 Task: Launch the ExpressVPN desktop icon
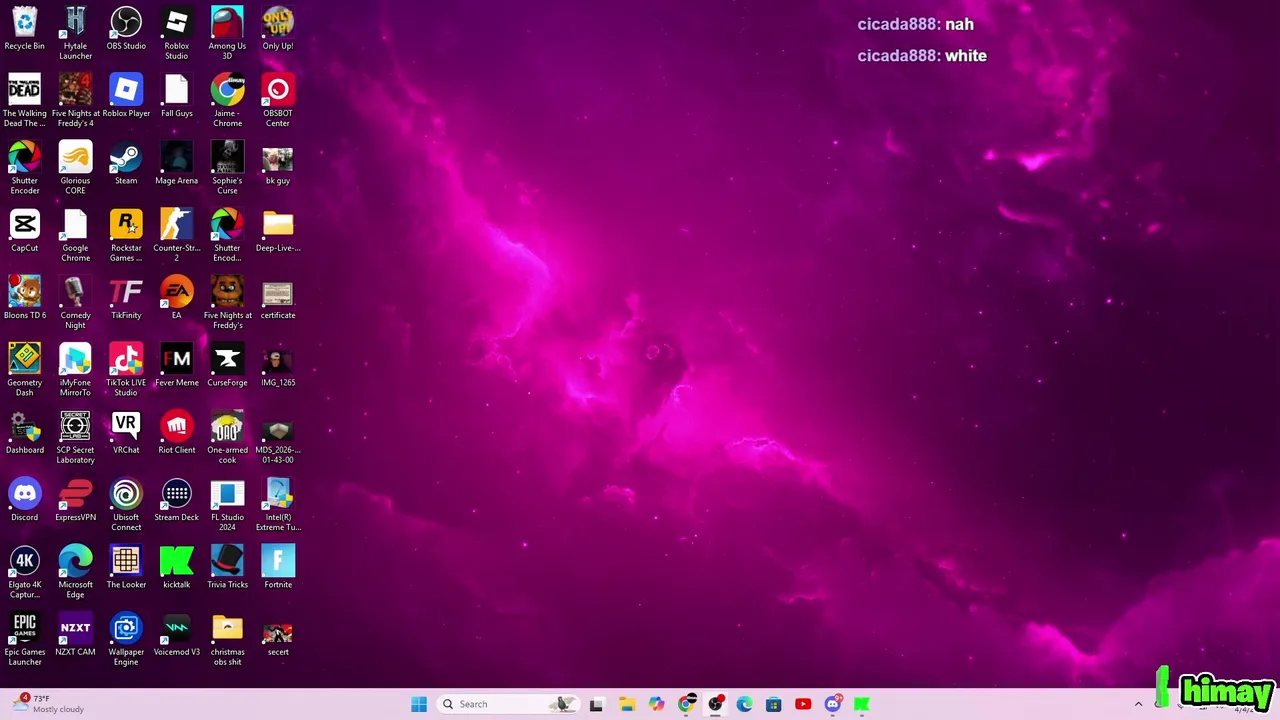[x=75, y=499]
